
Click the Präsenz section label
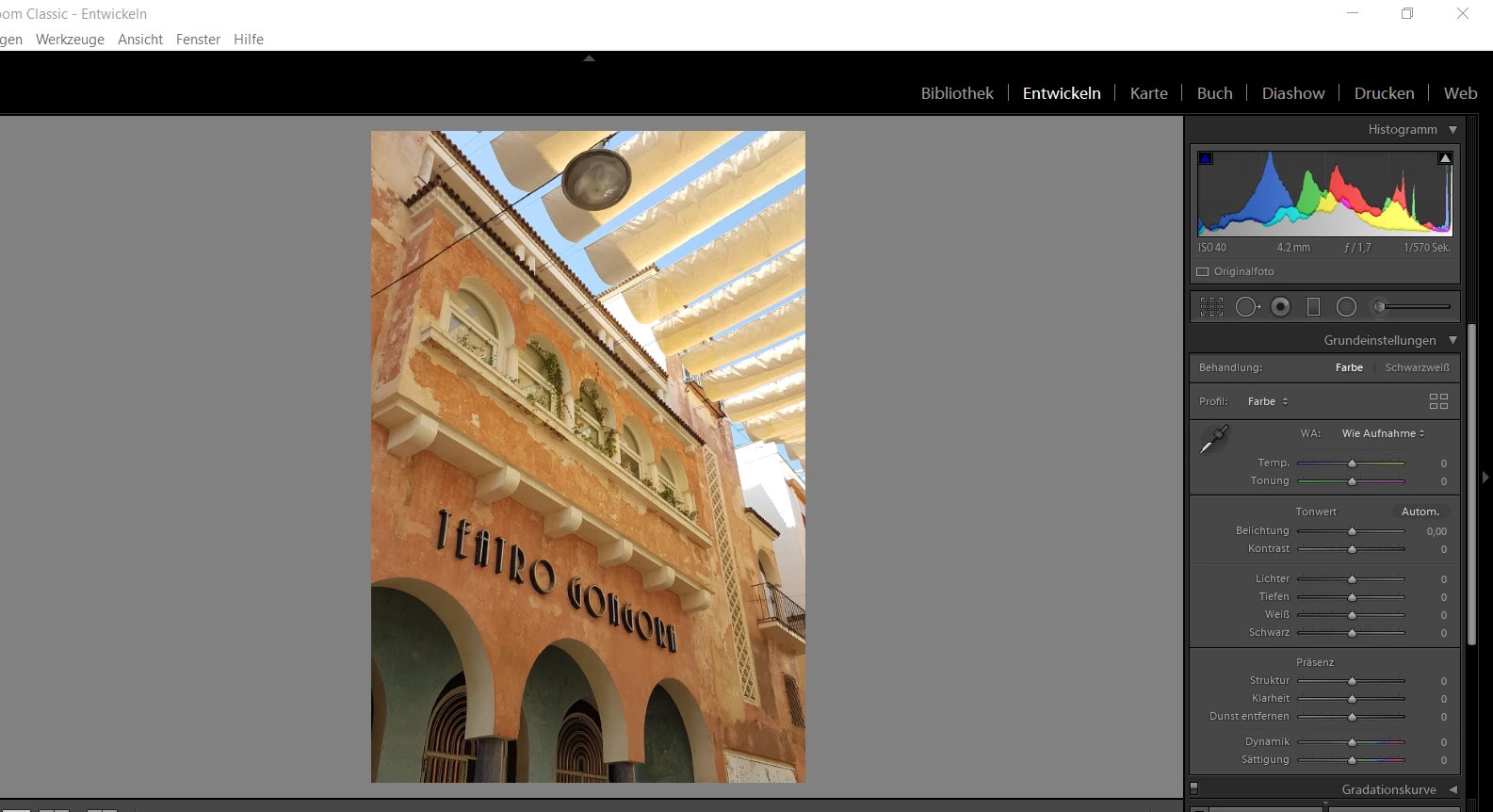click(1315, 662)
